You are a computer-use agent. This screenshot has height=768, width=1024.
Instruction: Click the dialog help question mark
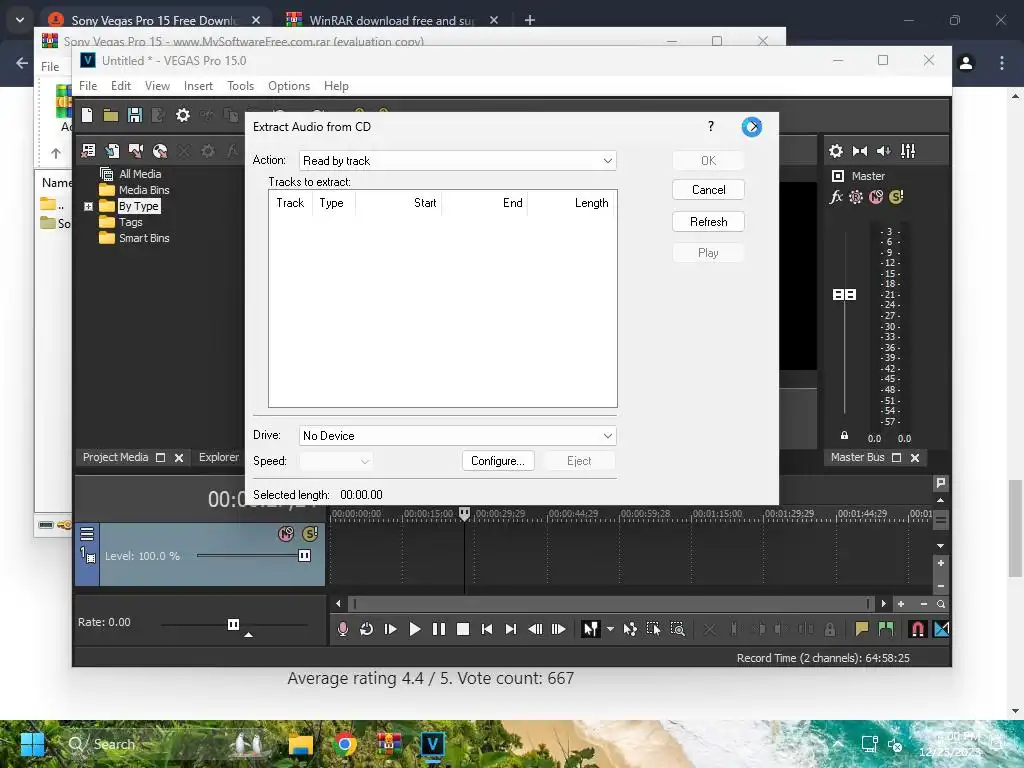pyautogui.click(x=711, y=126)
